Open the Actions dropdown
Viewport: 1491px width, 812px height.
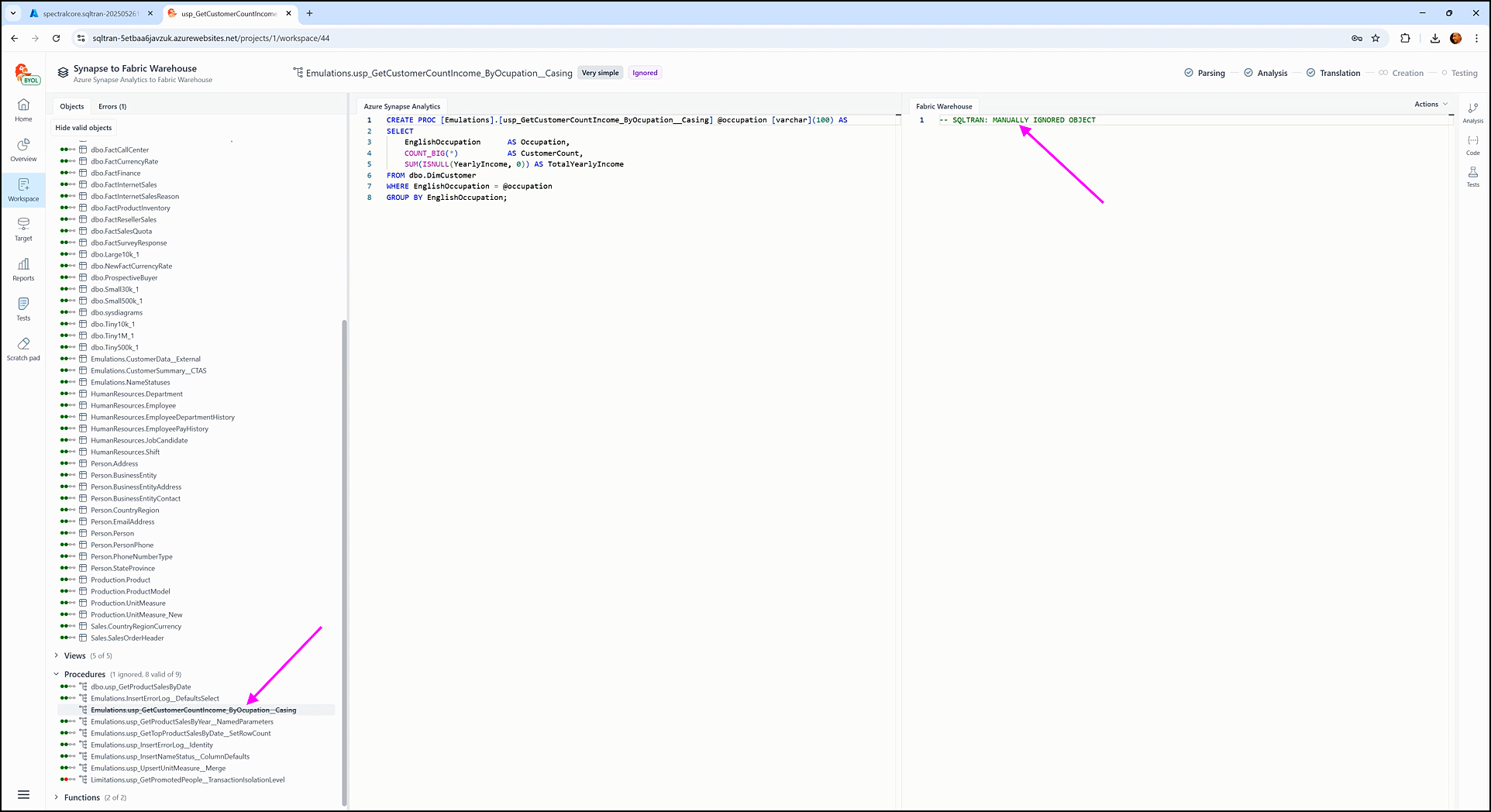tap(1430, 104)
